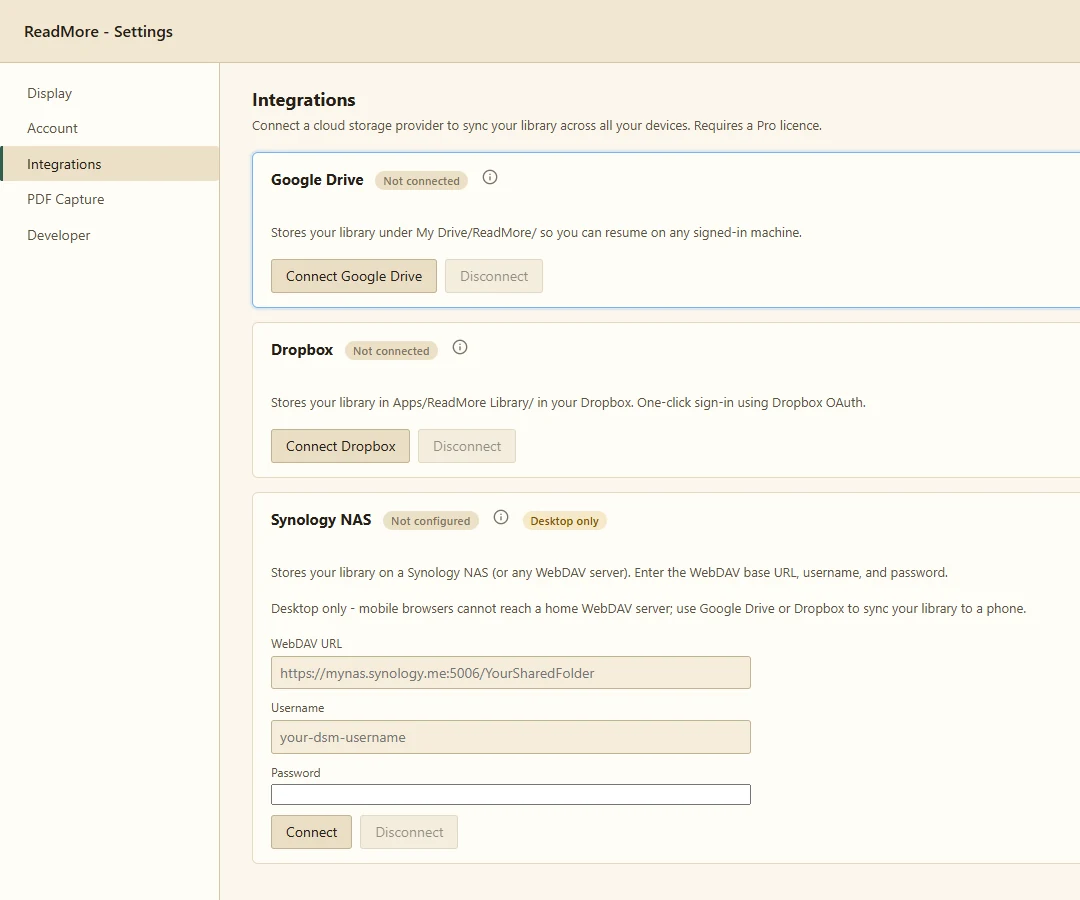
Task: Click the 'ReadMore - Settings' header title
Action: click(x=98, y=32)
